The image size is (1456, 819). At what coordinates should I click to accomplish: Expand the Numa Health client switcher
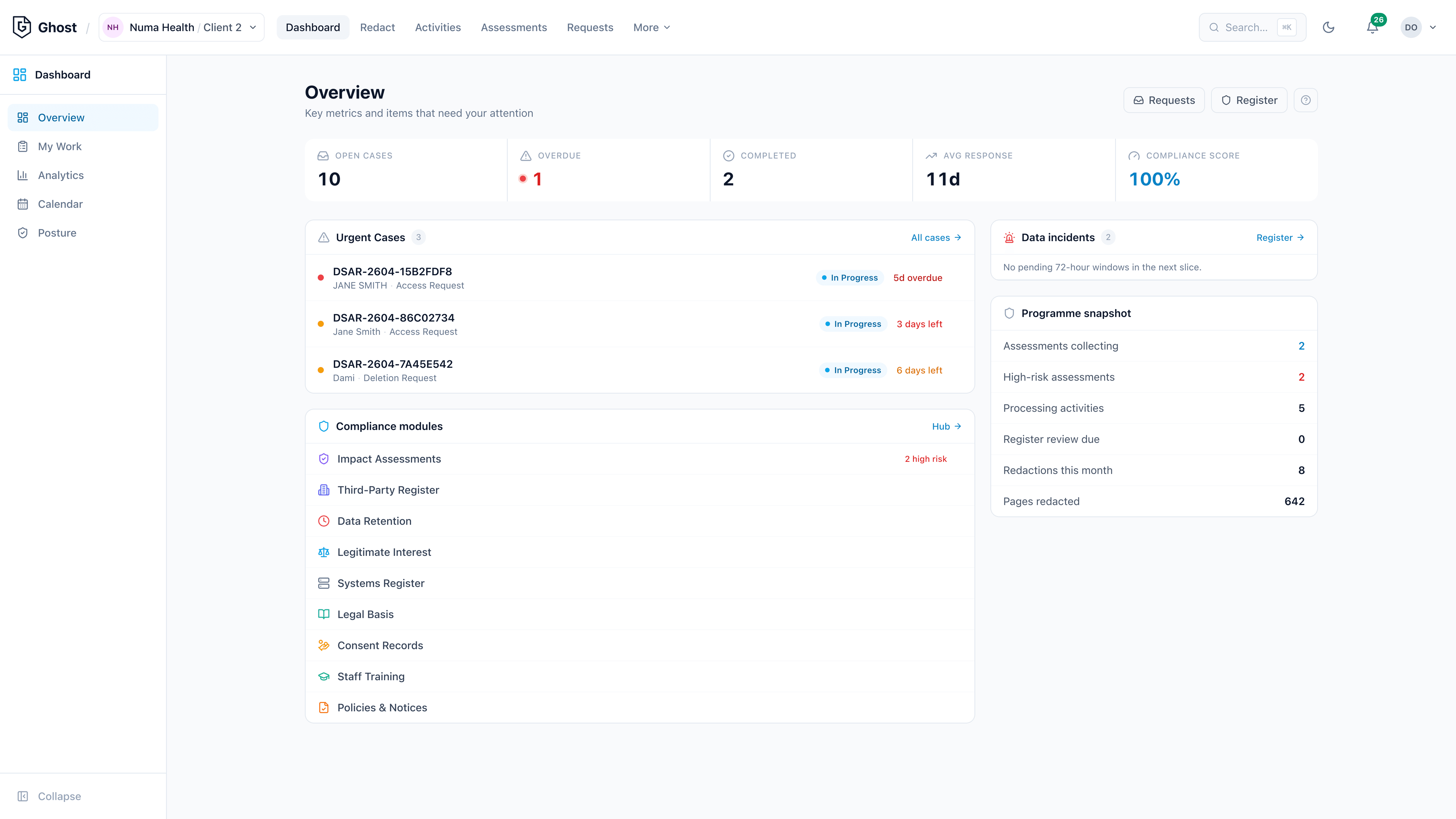[x=182, y=27]
